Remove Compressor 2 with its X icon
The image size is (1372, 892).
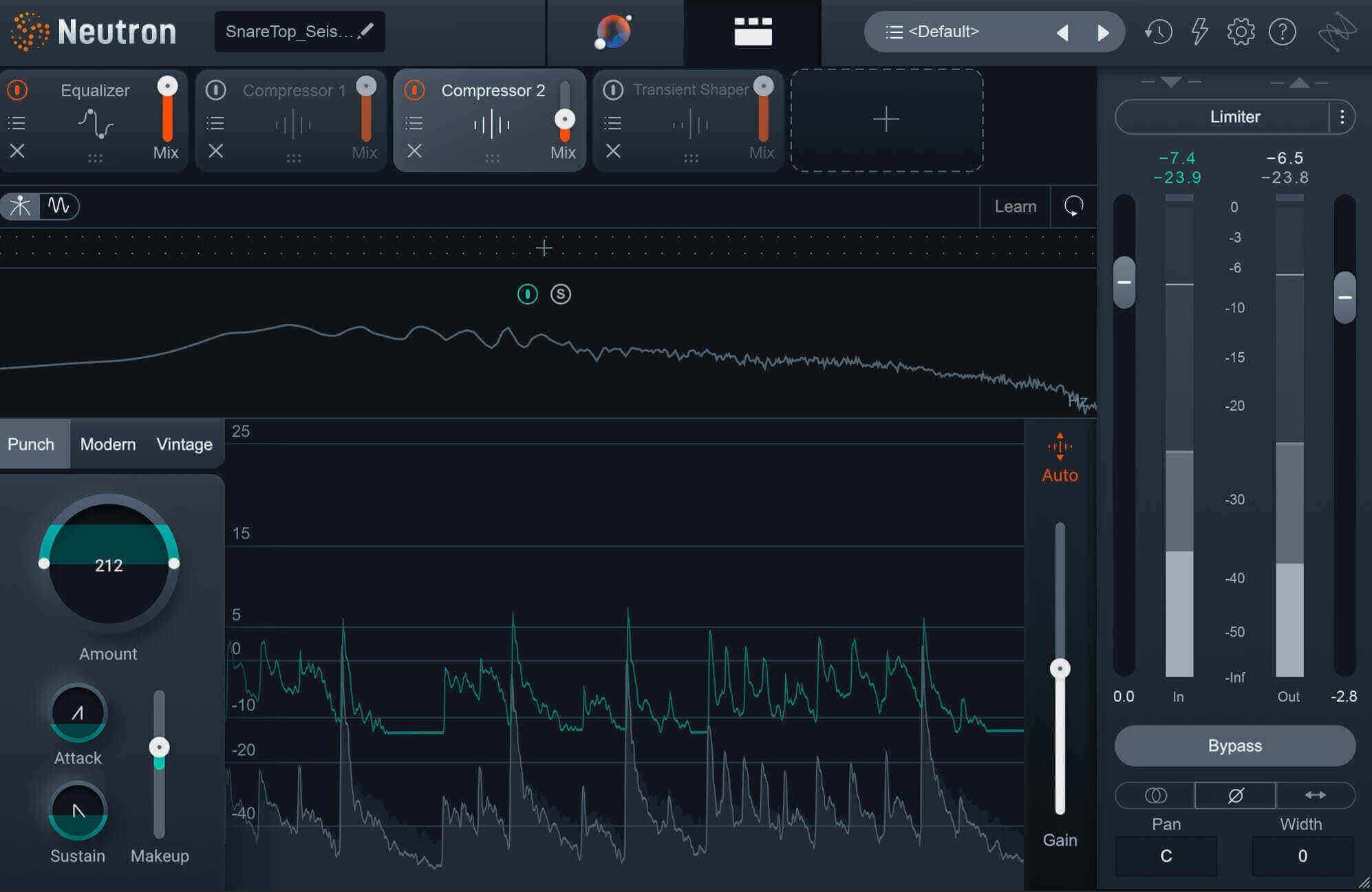pyautogui.click(x=414, y=151)
